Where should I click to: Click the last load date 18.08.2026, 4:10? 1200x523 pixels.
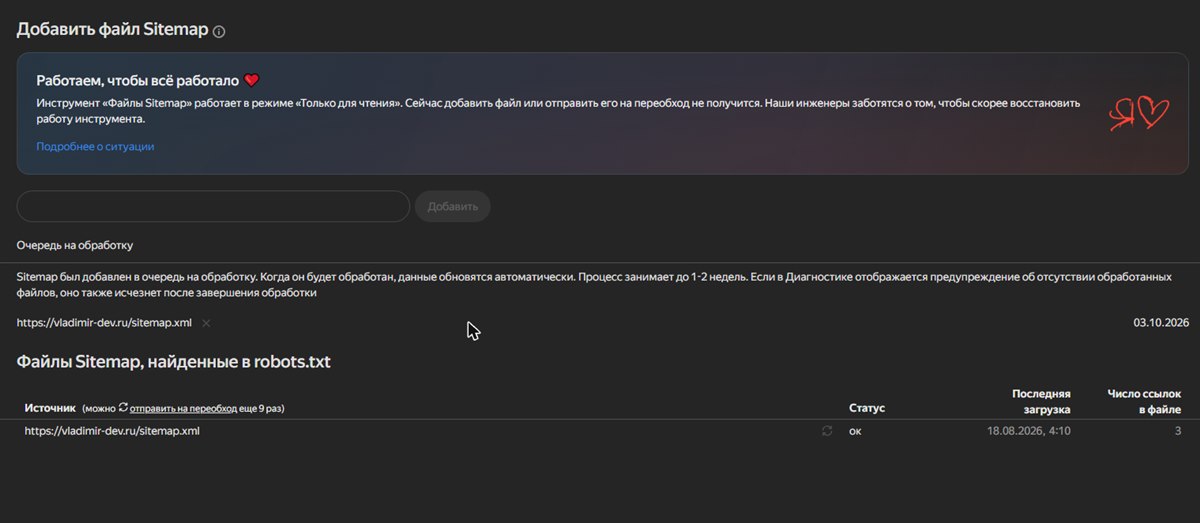pyautogui.click(x=1028, y=431)
